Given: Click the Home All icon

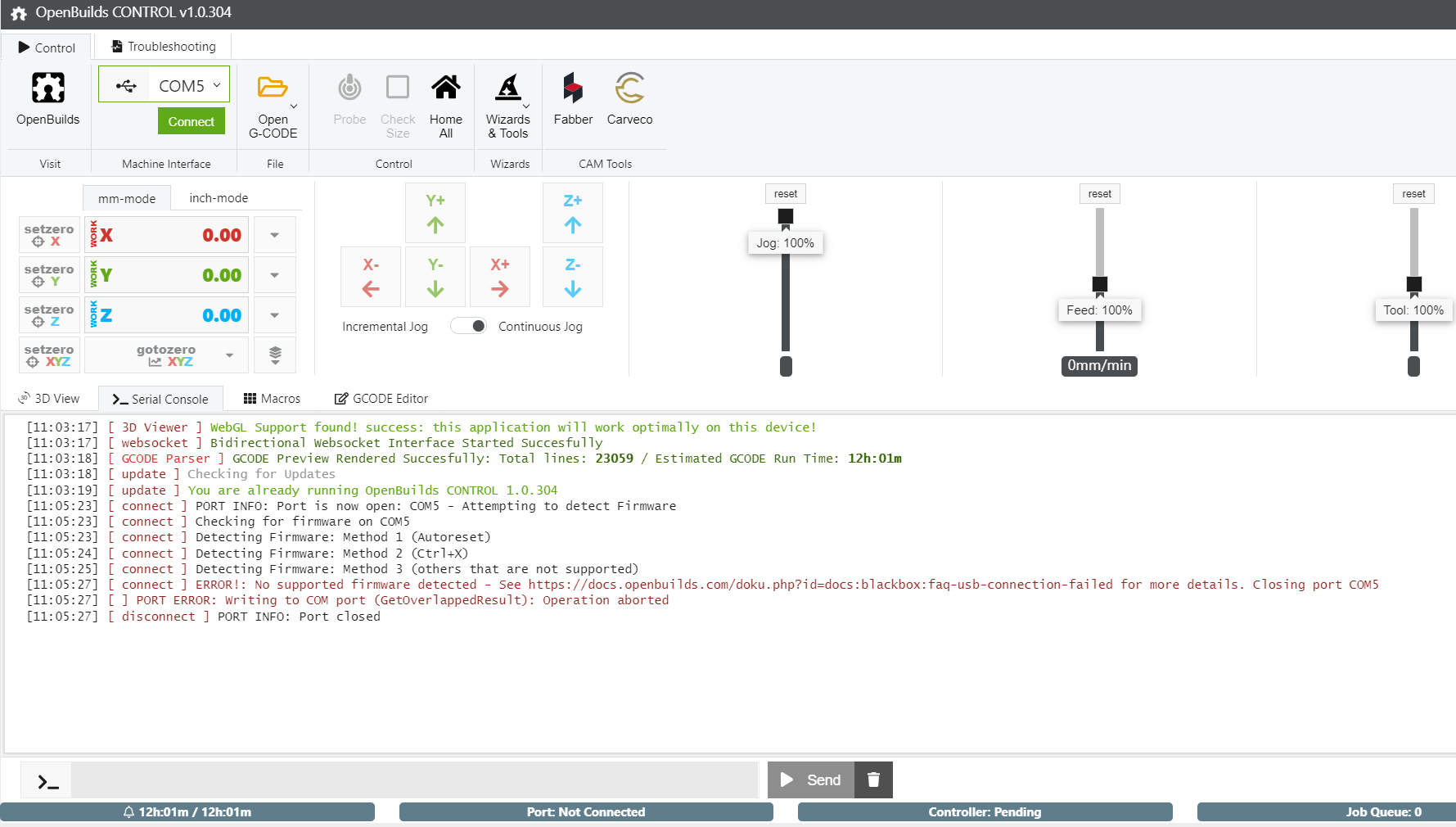Looking at the screenshot, I should tap(446, 87).
